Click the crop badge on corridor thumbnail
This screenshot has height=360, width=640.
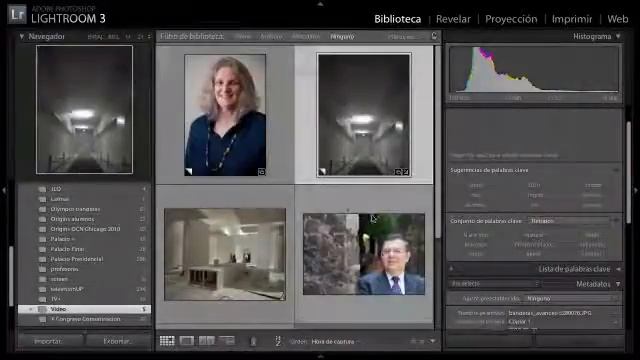398,172
